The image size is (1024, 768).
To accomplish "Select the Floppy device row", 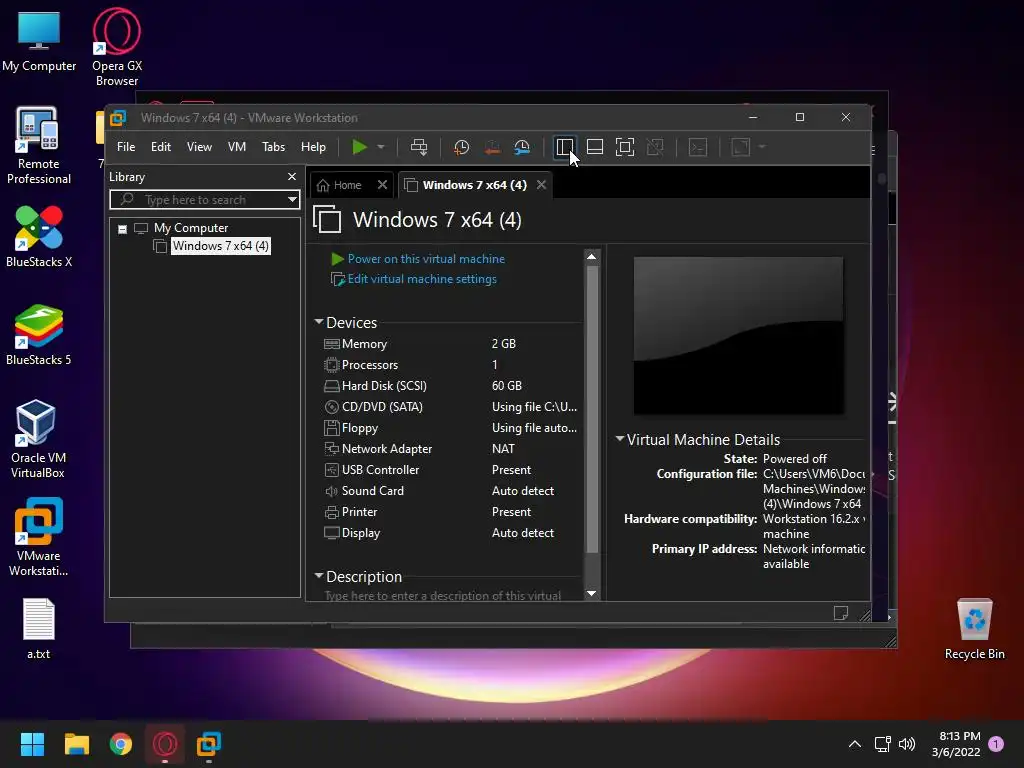I will (449, 428).
